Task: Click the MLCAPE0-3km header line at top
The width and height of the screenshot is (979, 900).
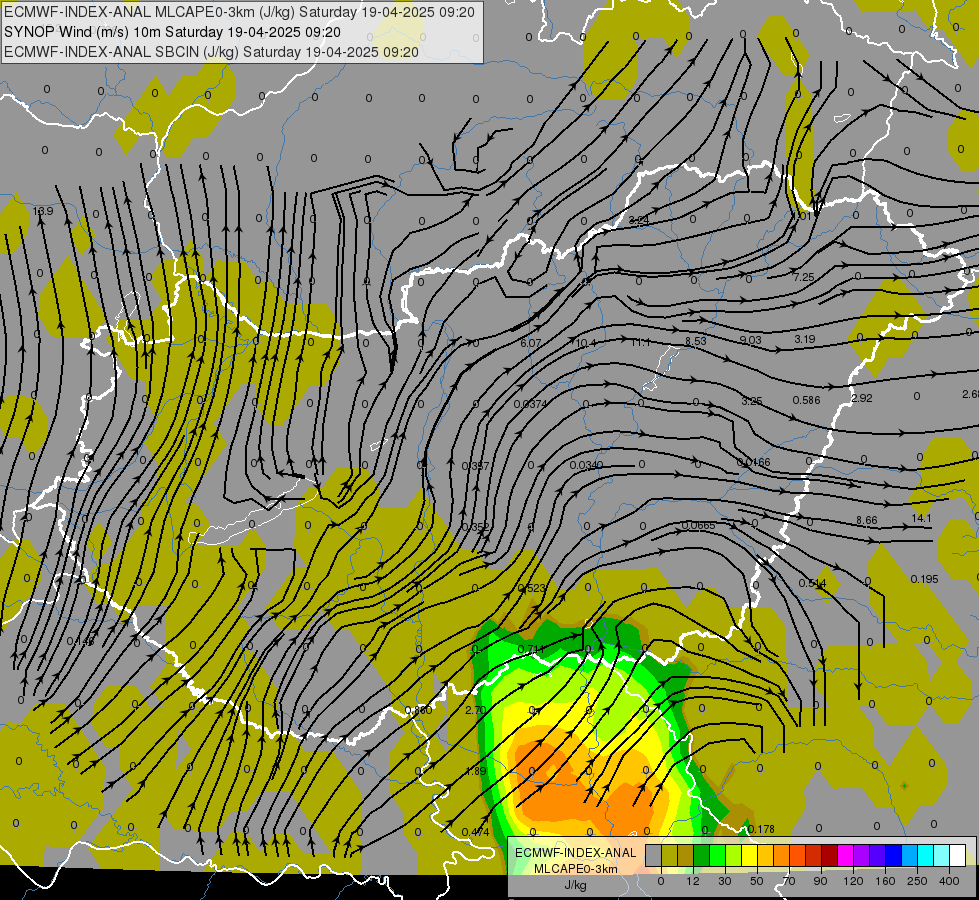Action: pyautogui.click(x=239, y=12)
